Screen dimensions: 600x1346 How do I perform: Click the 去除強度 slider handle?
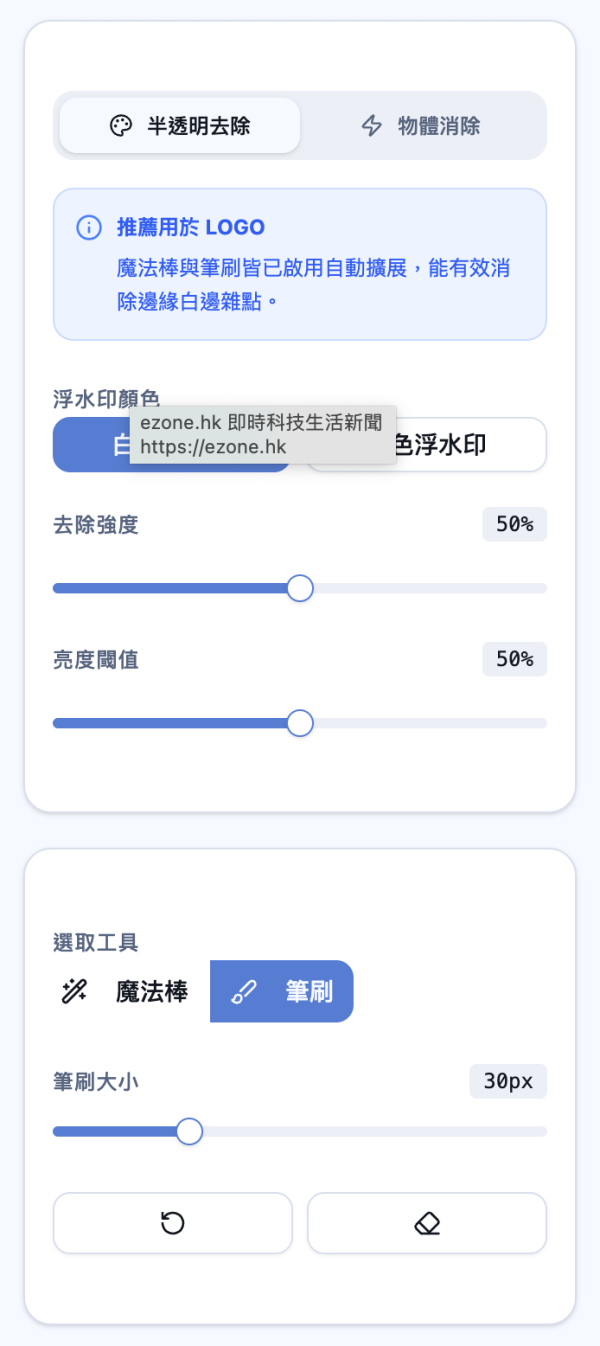click(299, 589)
